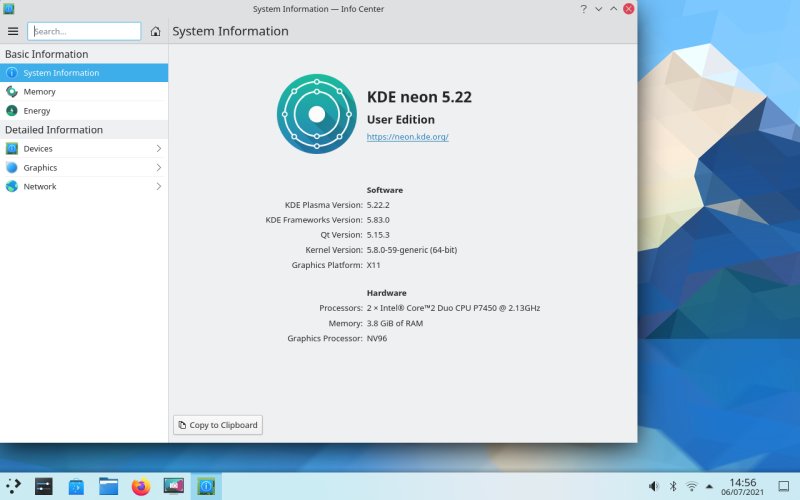Open the Devices entry
Viewport: 800px width, 500px height.
click(84, 148)
